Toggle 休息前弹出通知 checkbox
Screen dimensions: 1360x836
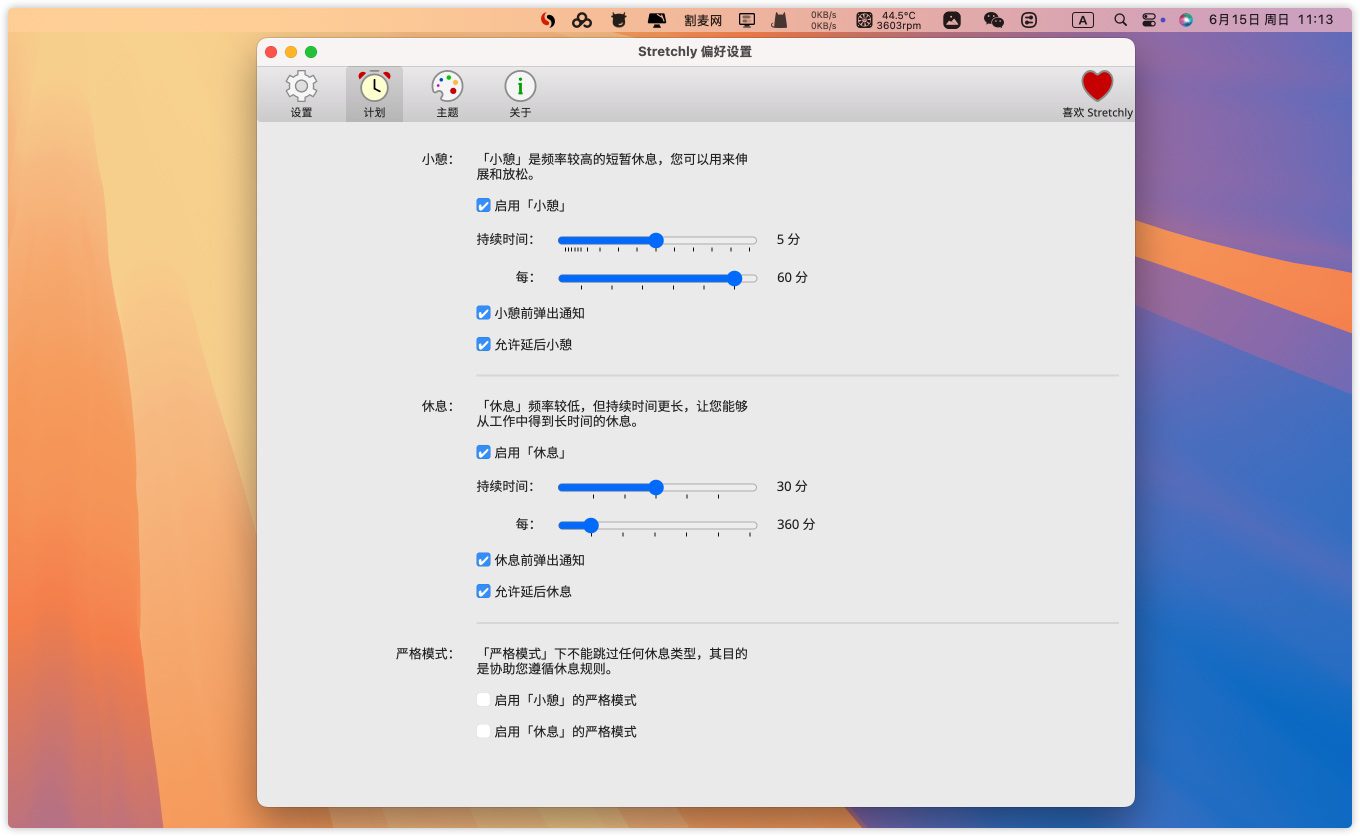484,560
